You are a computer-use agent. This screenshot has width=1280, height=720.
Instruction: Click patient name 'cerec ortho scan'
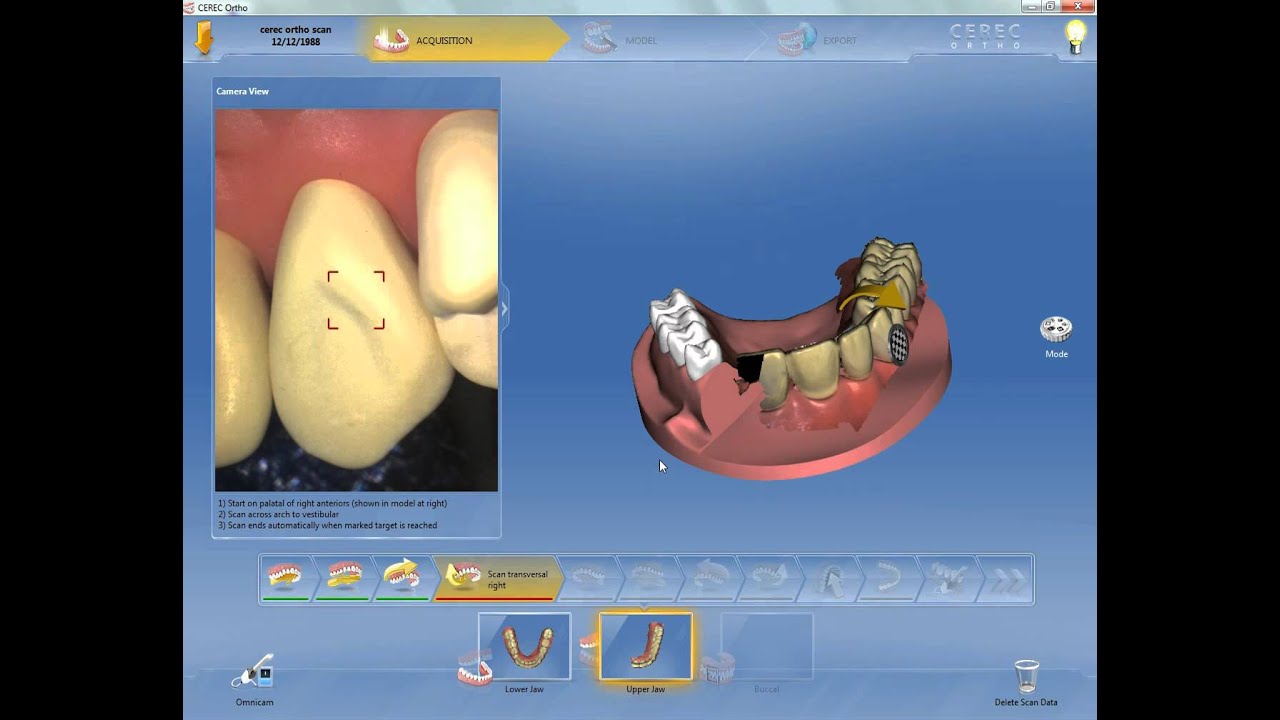(295, 30)
